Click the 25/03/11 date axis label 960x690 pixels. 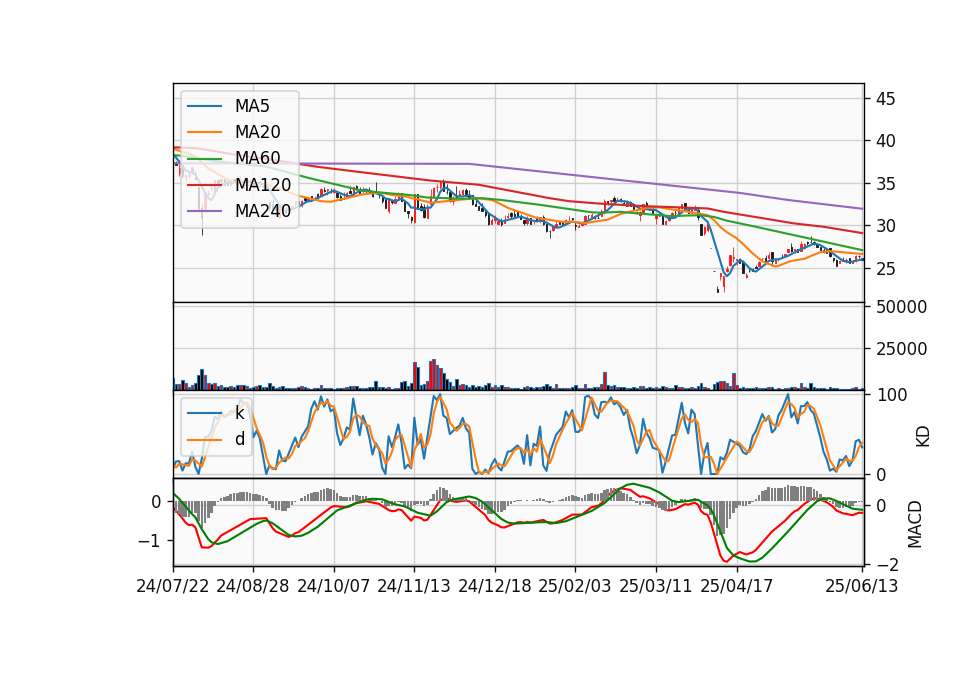(656, 586)
